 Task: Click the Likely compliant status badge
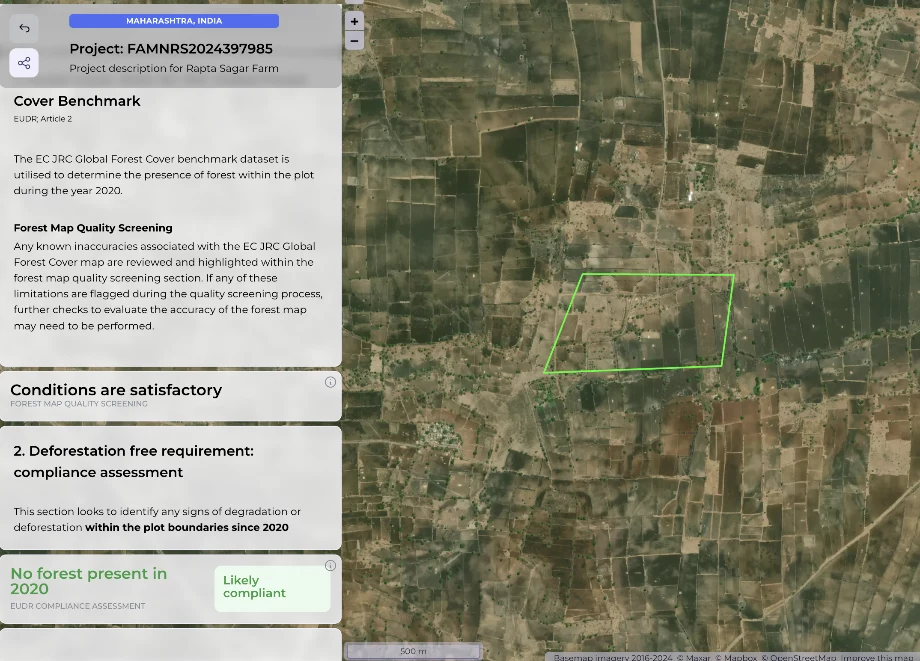[272, 588]
